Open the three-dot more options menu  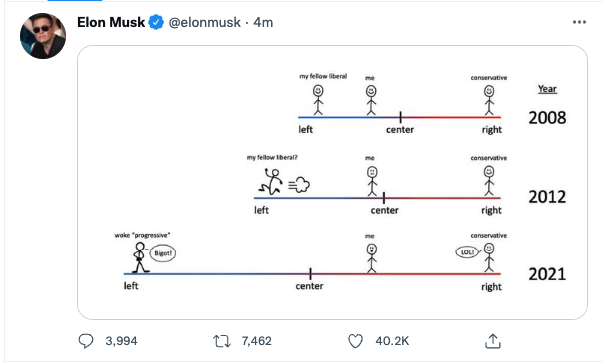coord(579,22)
